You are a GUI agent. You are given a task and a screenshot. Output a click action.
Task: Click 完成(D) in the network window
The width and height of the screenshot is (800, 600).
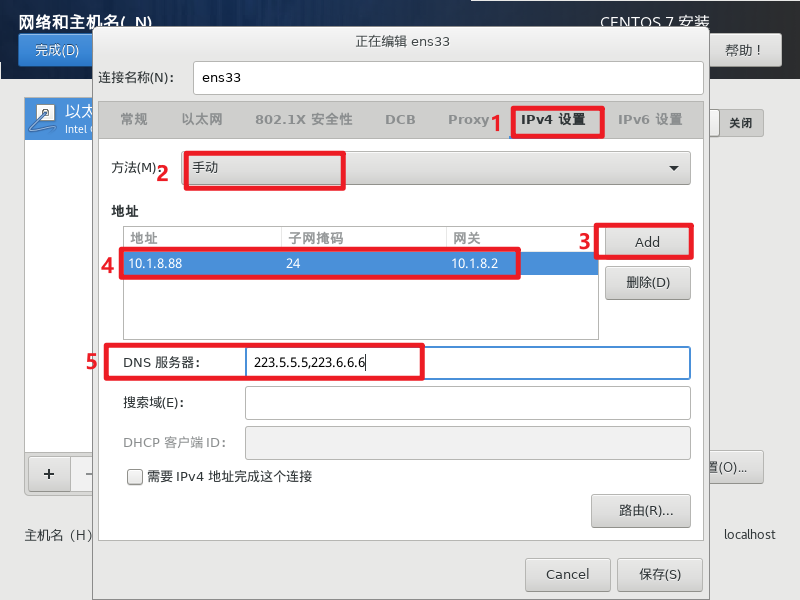[56, 50]
